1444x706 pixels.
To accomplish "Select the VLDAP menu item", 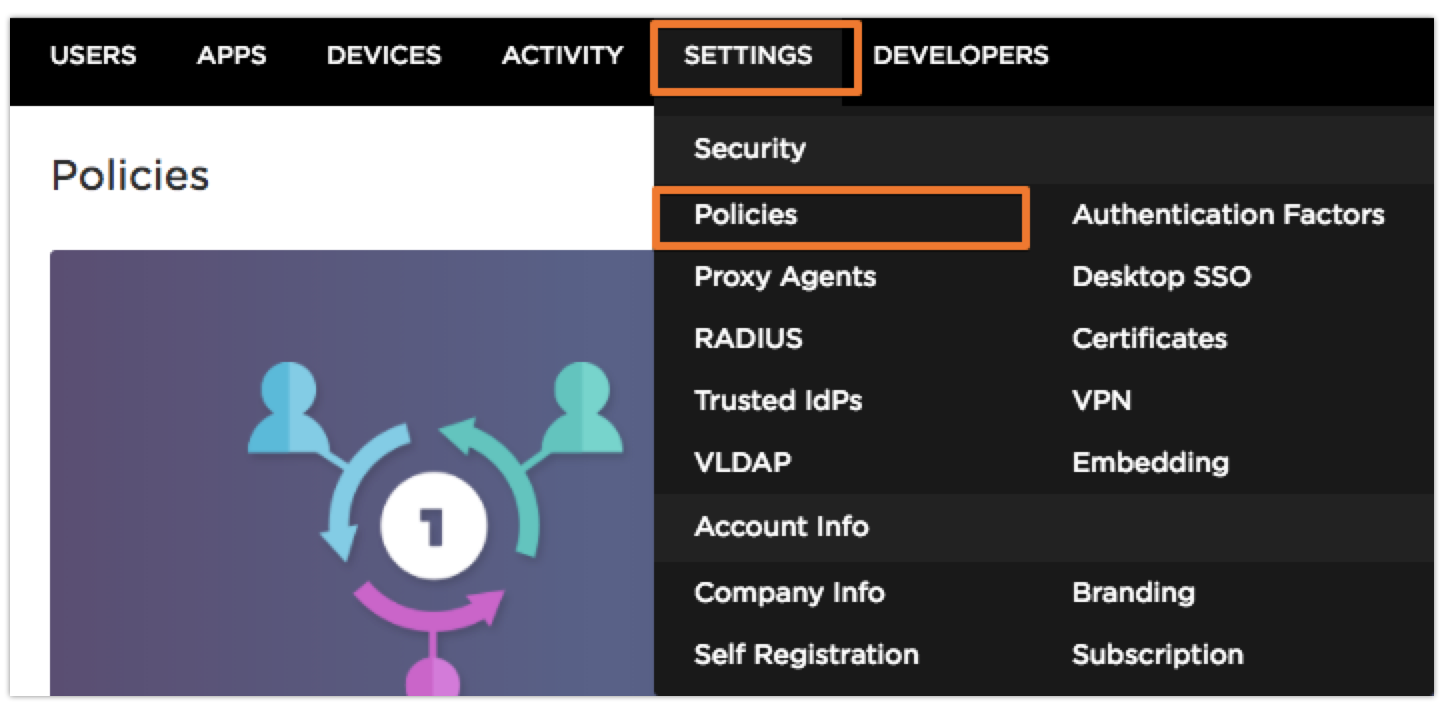I will [x=743, y=463].
